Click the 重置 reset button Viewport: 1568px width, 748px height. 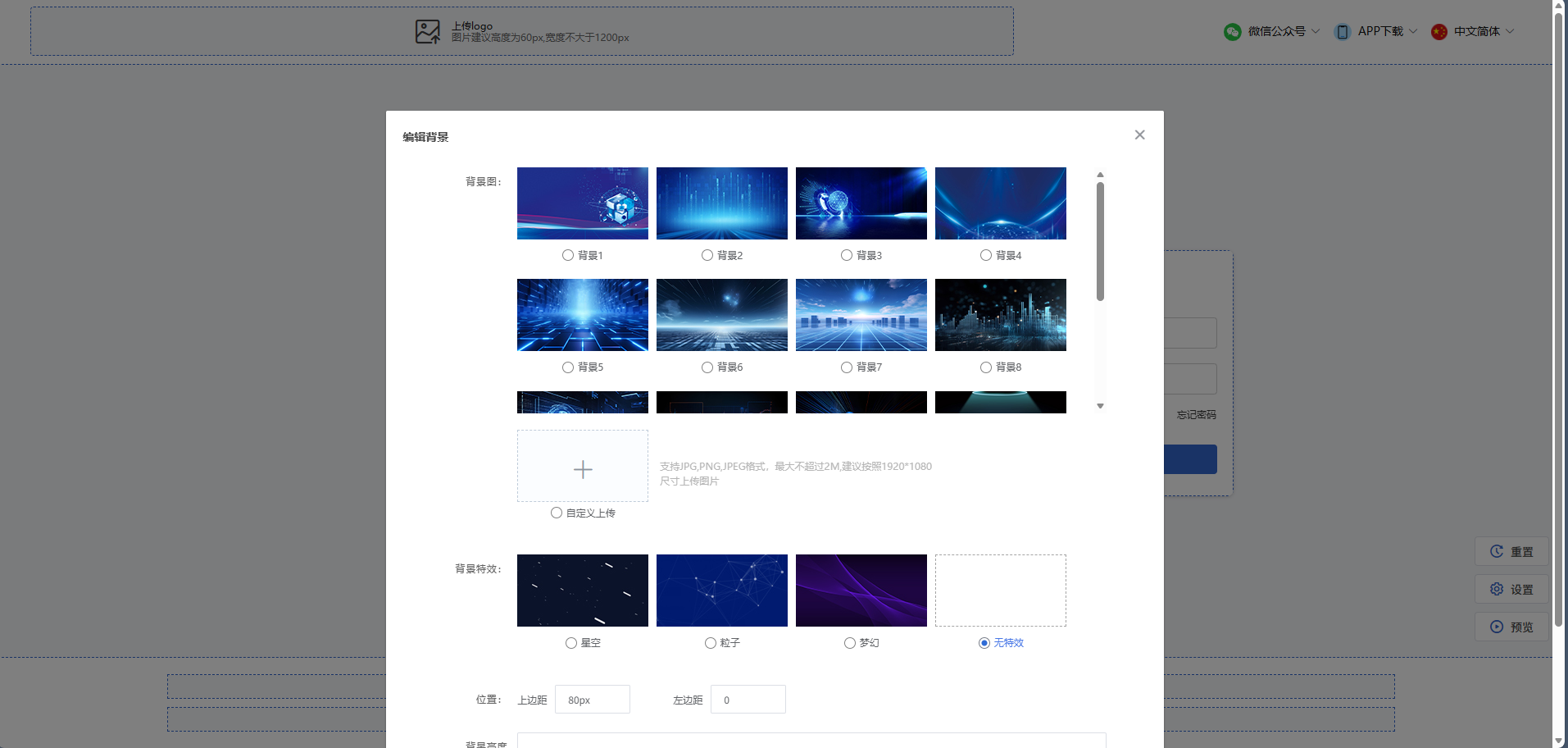point(1511,552)
